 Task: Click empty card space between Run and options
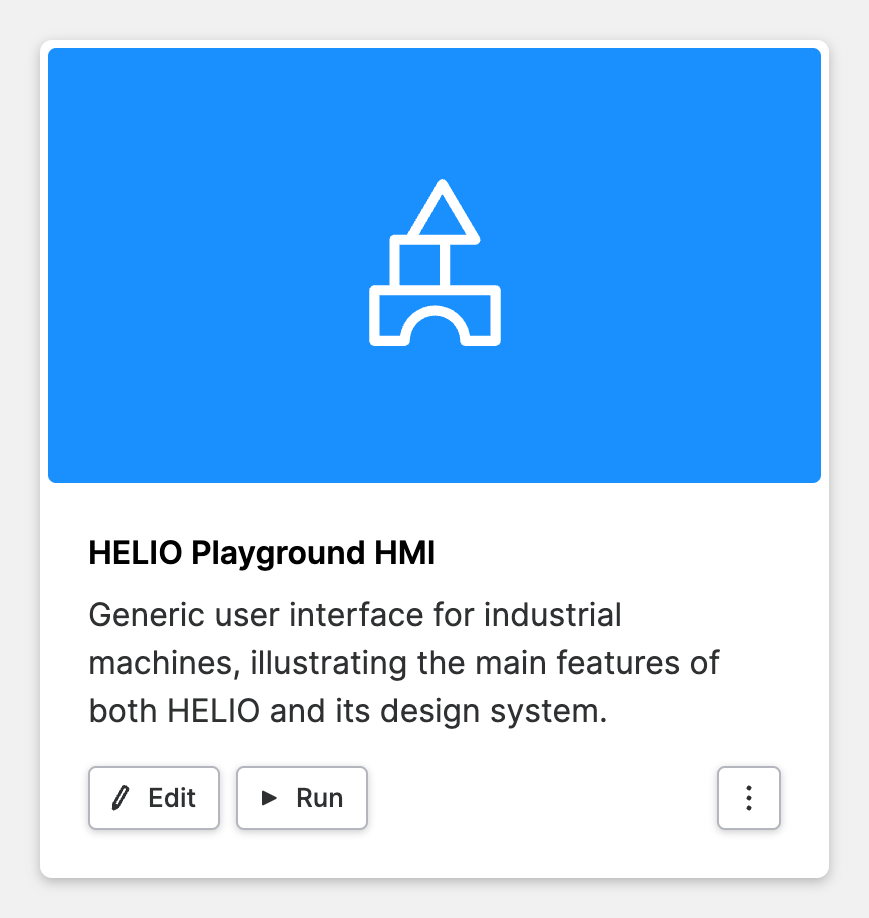coord(540,798)
